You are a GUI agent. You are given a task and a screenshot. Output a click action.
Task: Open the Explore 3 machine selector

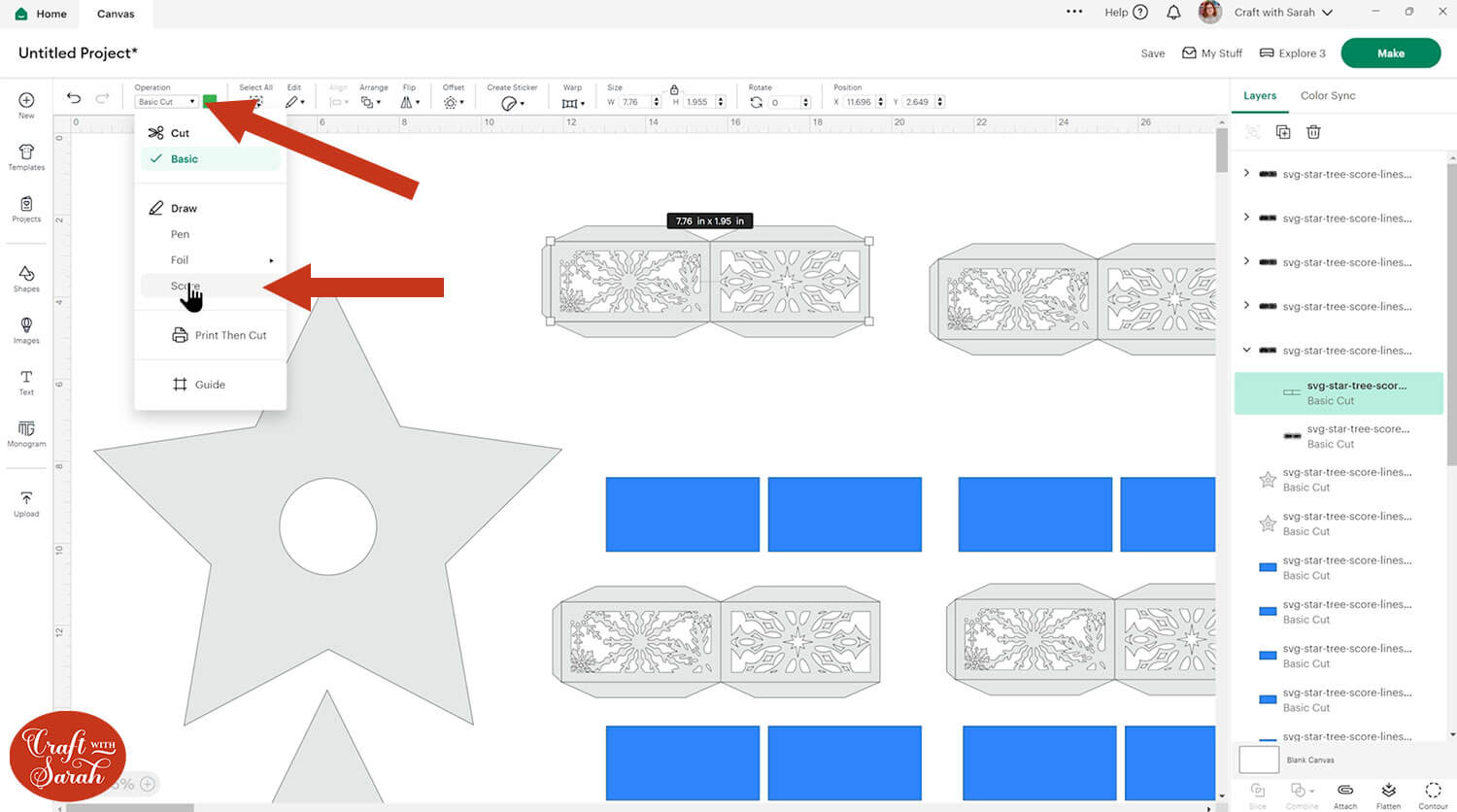point(1292,53)
